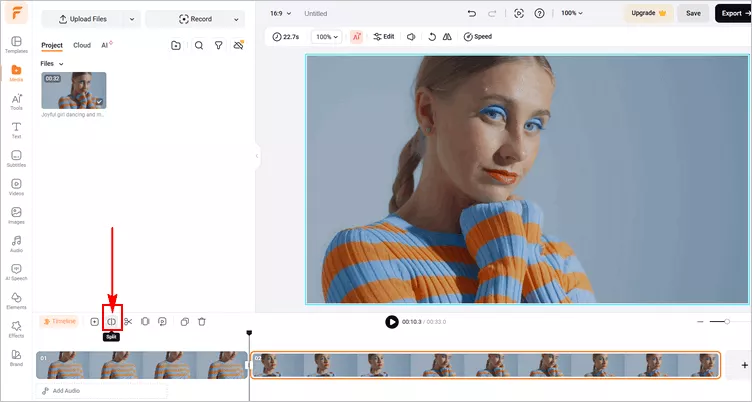Filter the media files list
This screenshot has width=752, height=402.
pos(218,45)
